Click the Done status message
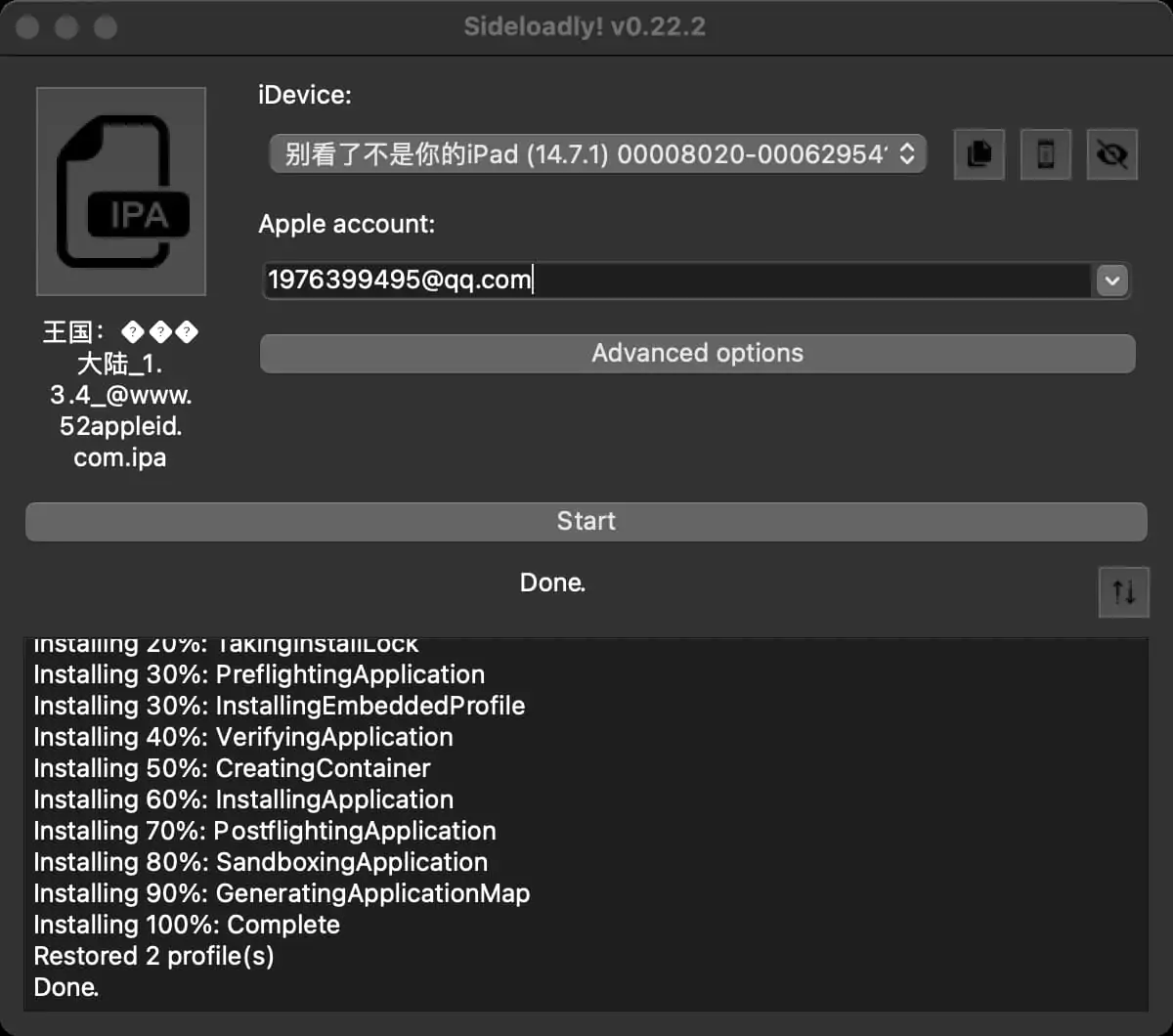Viewport: 1173px width, 1036px height. coord(552,582)
